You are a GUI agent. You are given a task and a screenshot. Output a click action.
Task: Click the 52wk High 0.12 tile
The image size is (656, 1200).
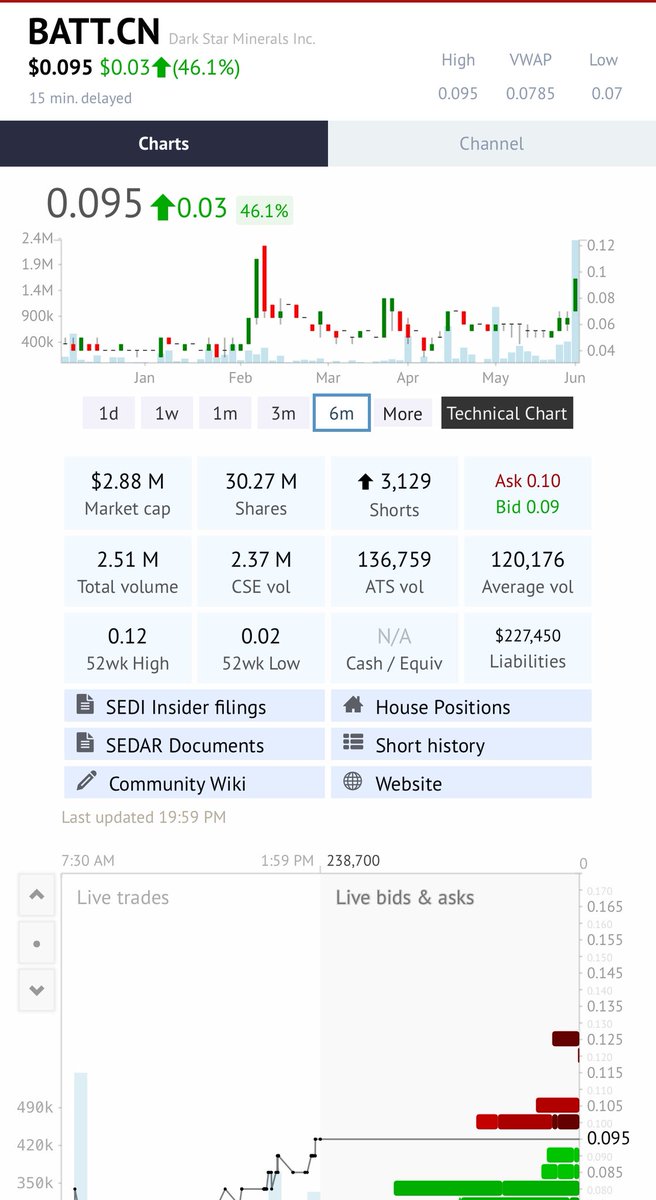(x=128, y=649)
